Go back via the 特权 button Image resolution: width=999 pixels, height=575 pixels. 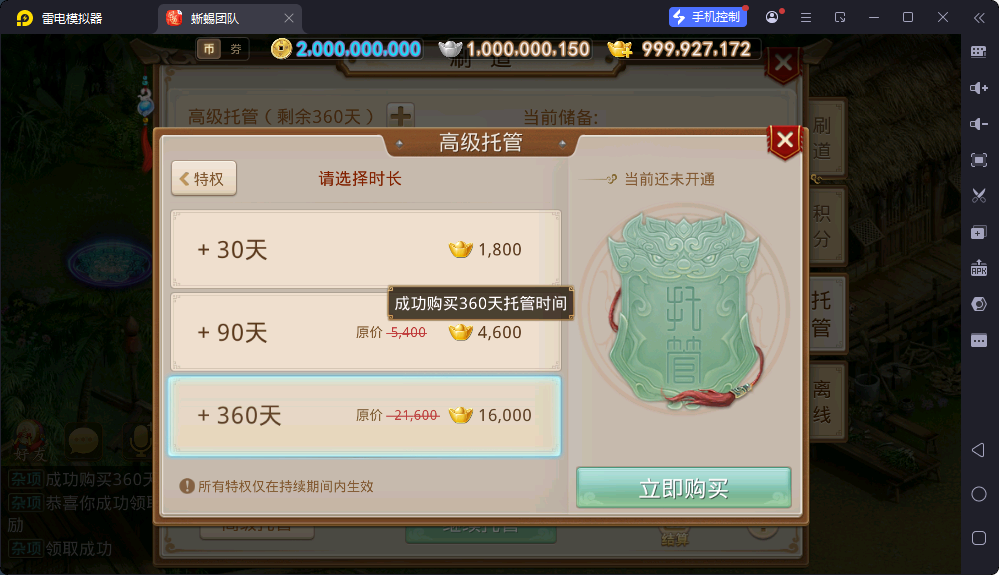[x=204, y=178]
